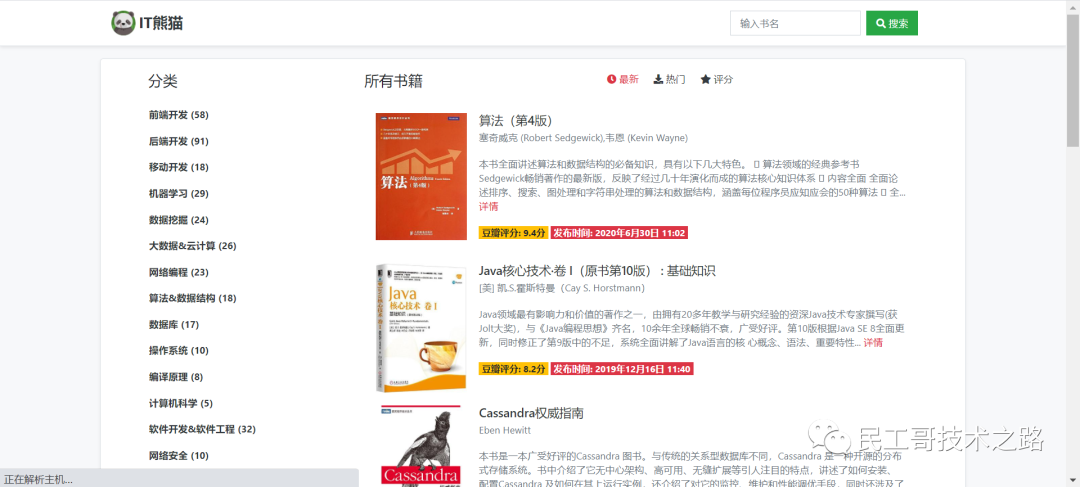1080x487 pixels.
Task: Click author 凯.S.霍斯特曼 line
Action: click(x=561, y=287)
